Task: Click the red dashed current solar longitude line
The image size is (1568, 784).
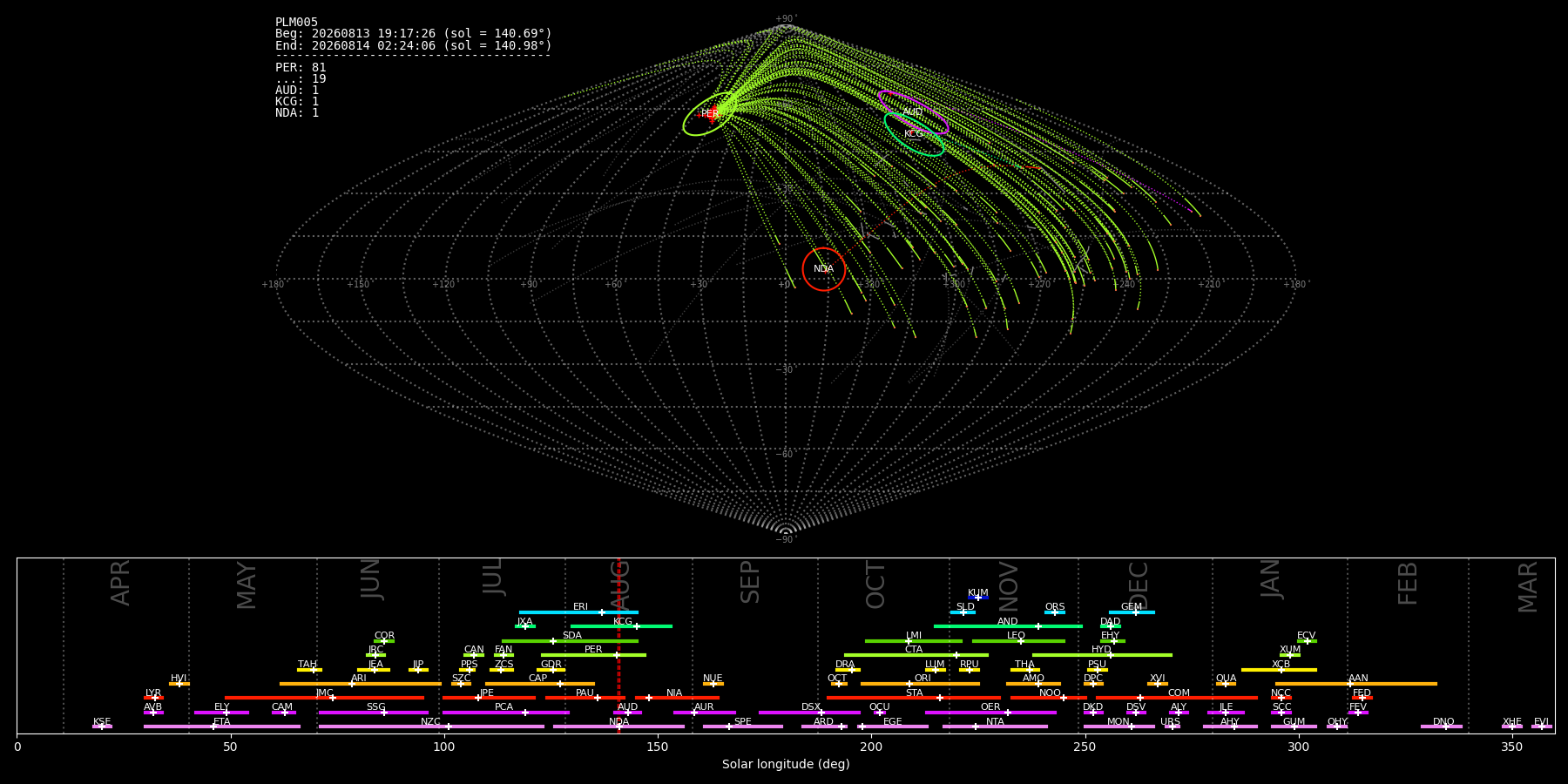Action: (x=618, y=645)
